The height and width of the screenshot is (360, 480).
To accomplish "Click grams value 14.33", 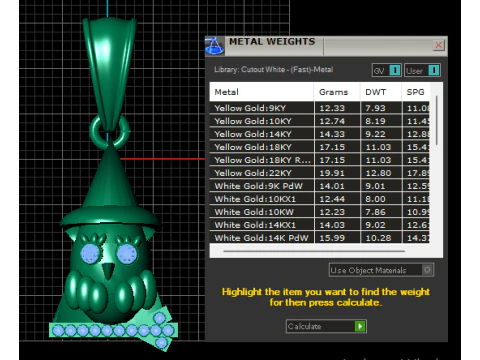I will click(x=332, y=134).
